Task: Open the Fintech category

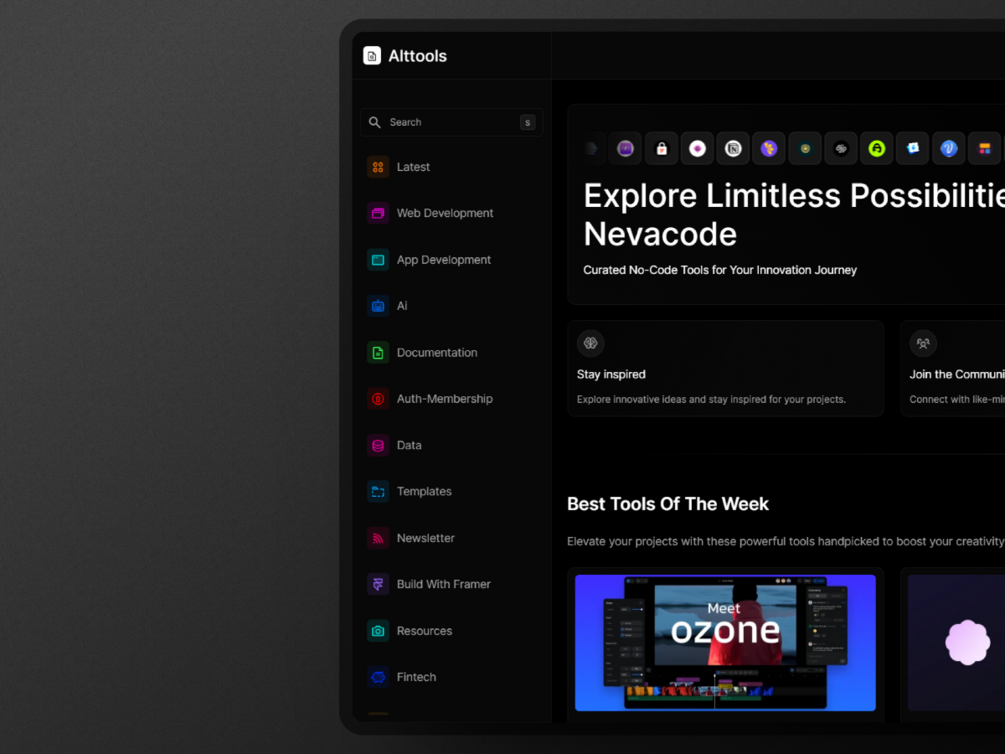Action: point(401,677)
